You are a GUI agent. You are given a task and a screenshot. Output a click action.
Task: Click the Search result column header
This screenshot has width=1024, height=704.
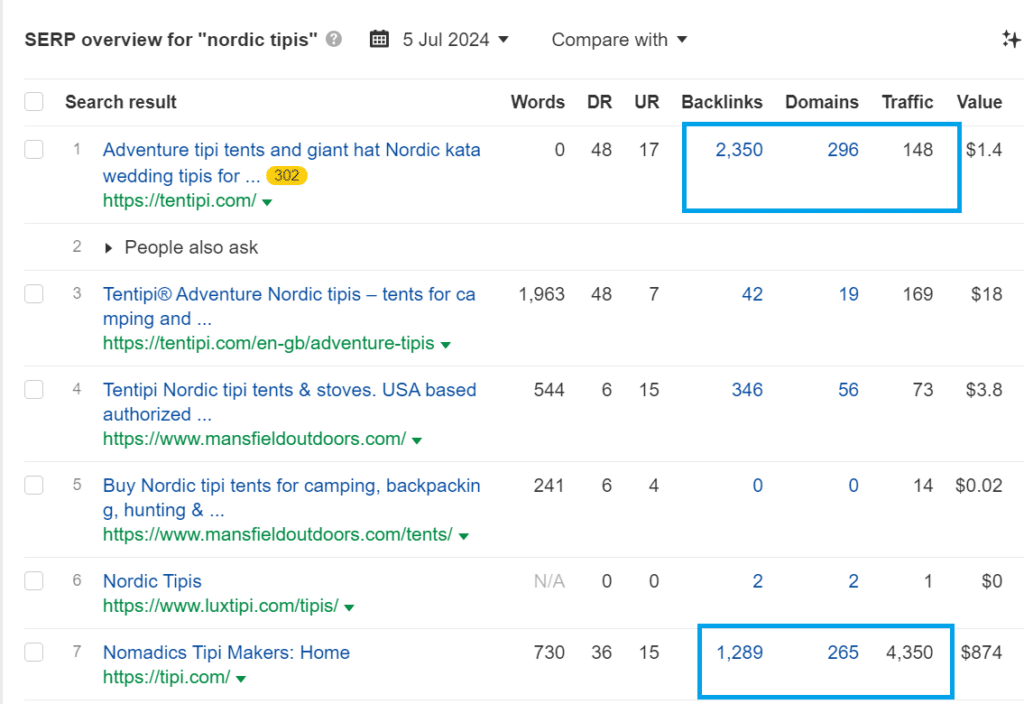pyautogui.click(x=121, y=102)
